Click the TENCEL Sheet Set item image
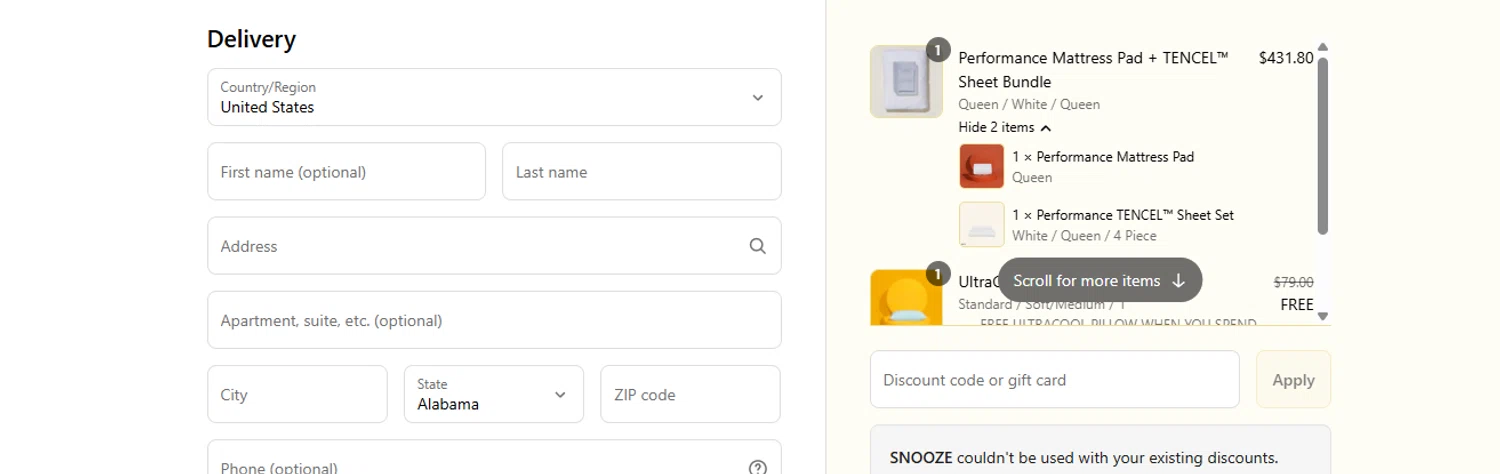Screen dimensions: 1500x474 click(x=981, y=224)
